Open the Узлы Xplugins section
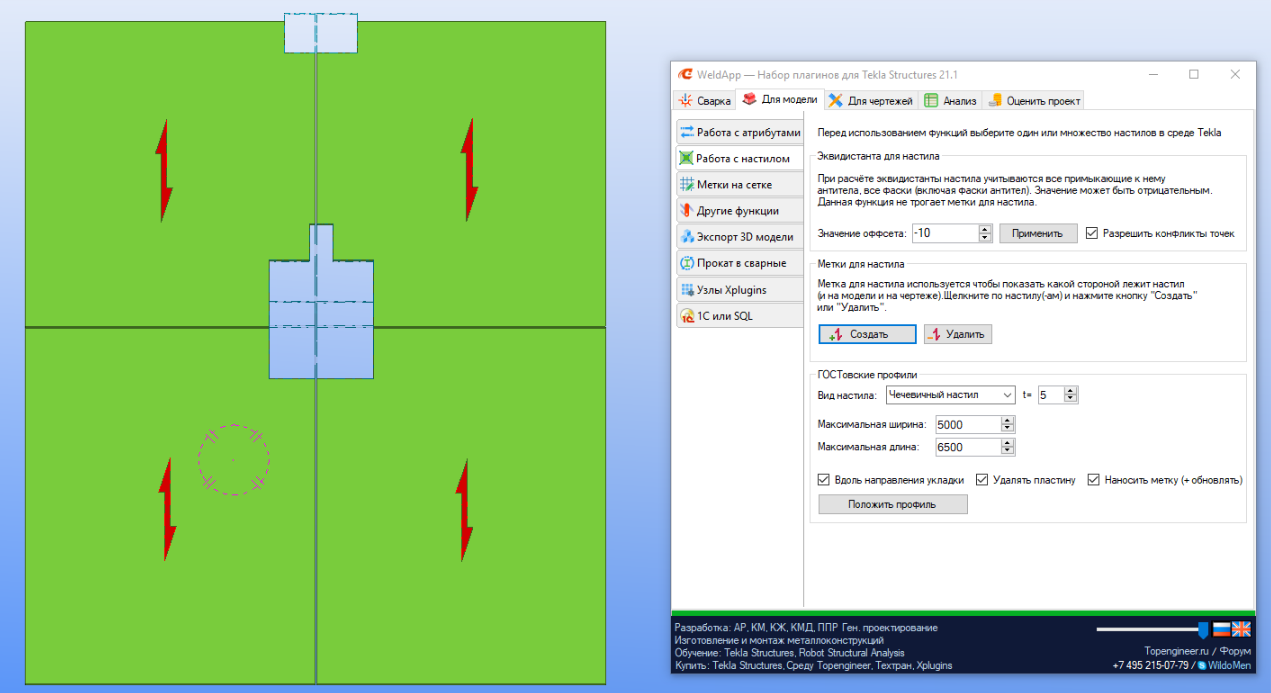 (x=740, y=290)
